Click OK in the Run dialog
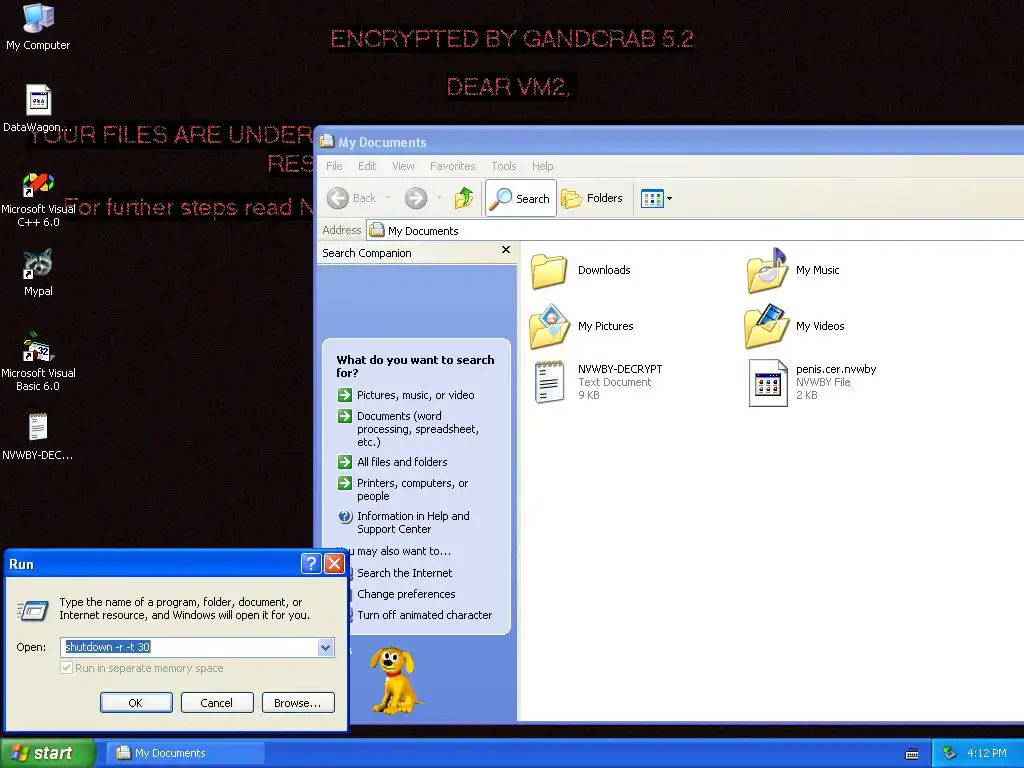The height and width of the screenshot is (768, 1024). [x=136, y=703]
